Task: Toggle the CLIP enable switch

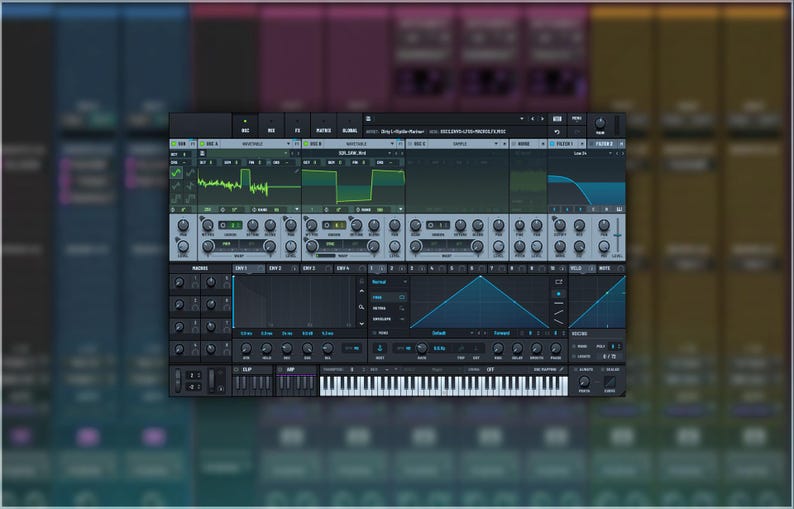Action: click(x=236, y=370)
